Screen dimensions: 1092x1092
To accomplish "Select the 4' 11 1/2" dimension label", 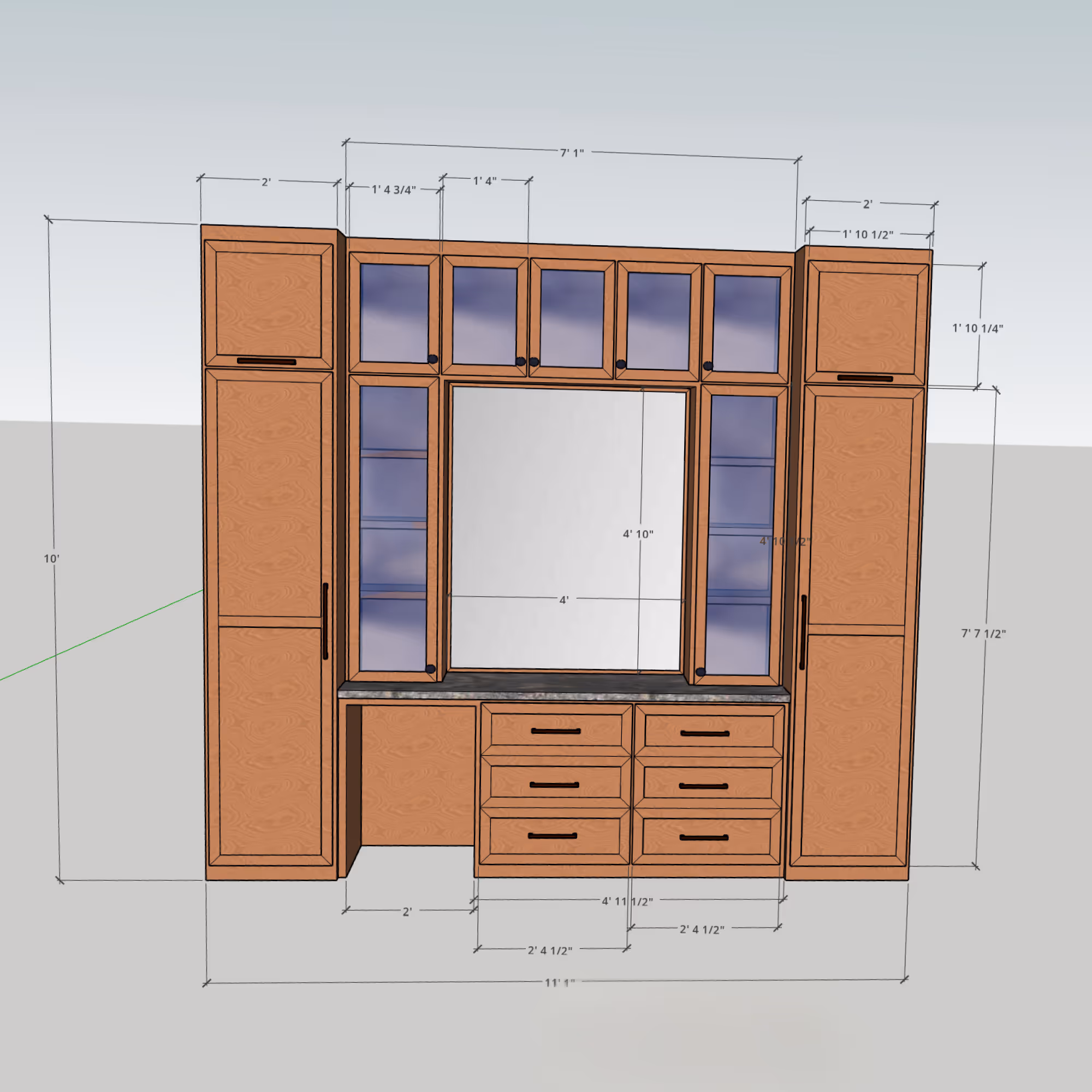I will [x=627, y=901].
